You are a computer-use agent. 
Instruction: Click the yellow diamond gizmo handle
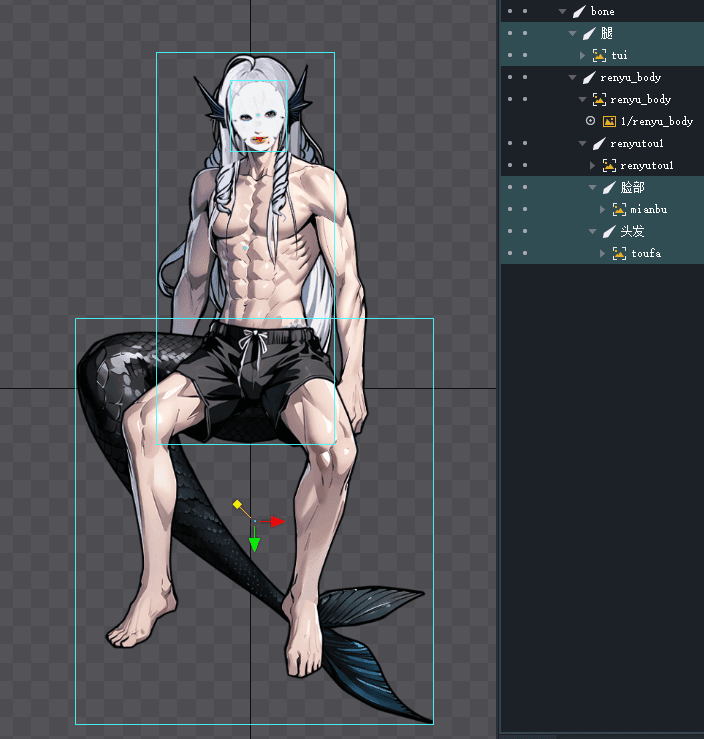[237, 504]
